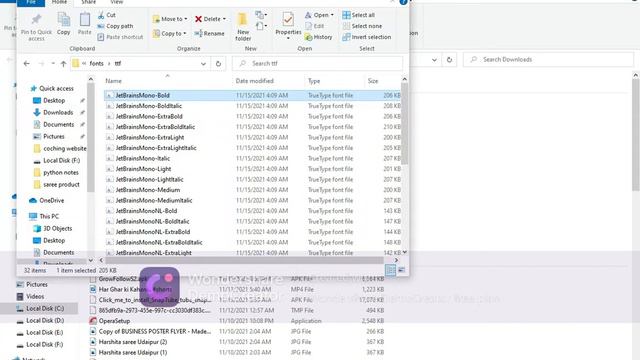Open the Home ribbon tab
This screenshot has width=640, height=360.
[x=59, y=2]
